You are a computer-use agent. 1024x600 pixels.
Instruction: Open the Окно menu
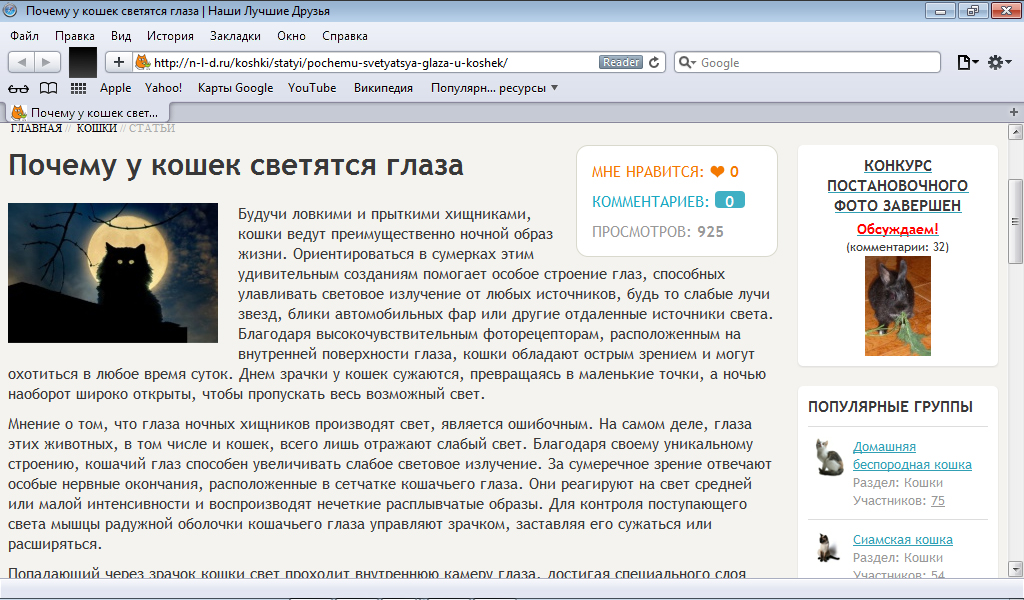(x=291, y=36)
